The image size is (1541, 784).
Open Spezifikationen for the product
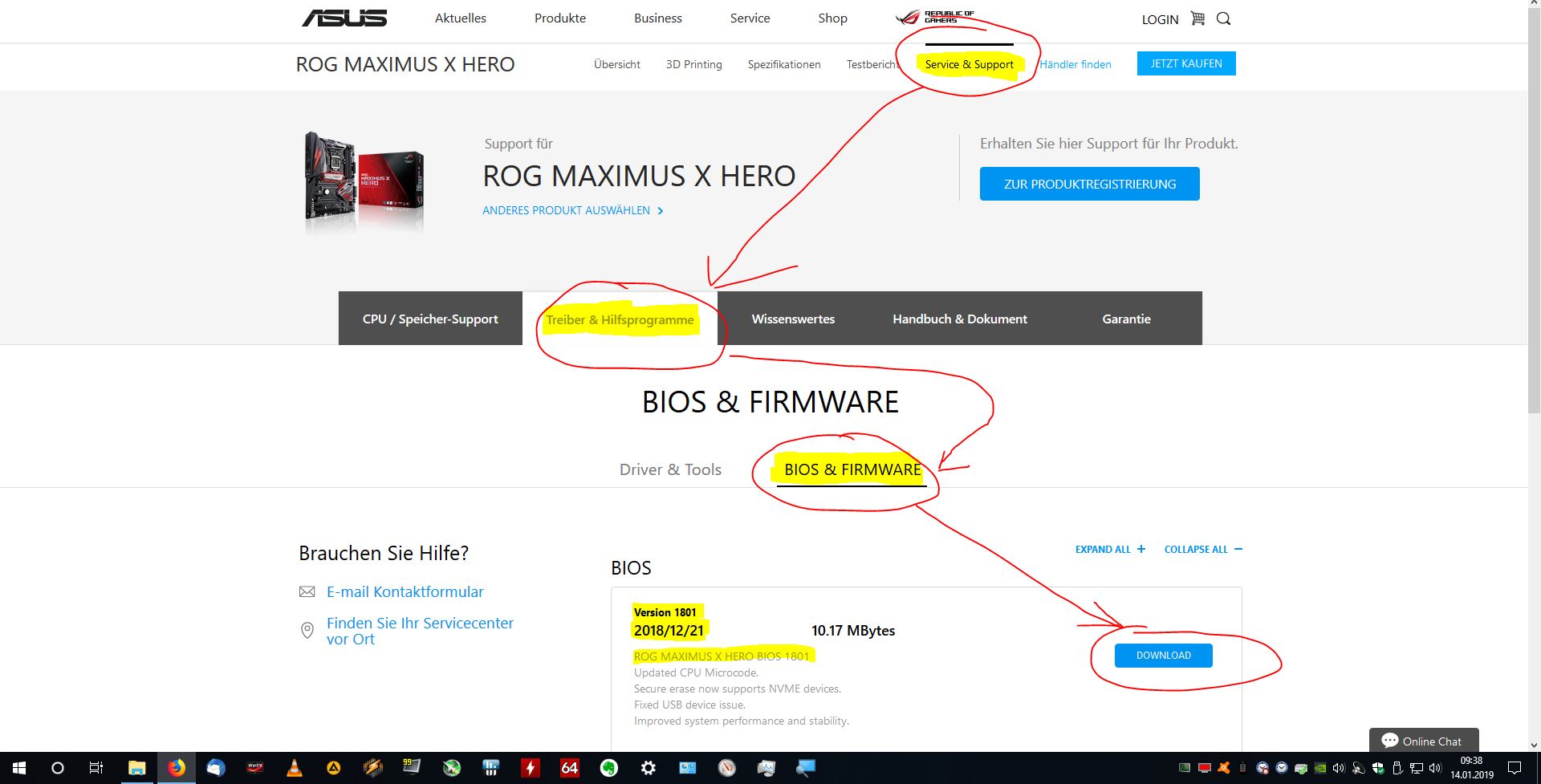(x=784, y=64)
